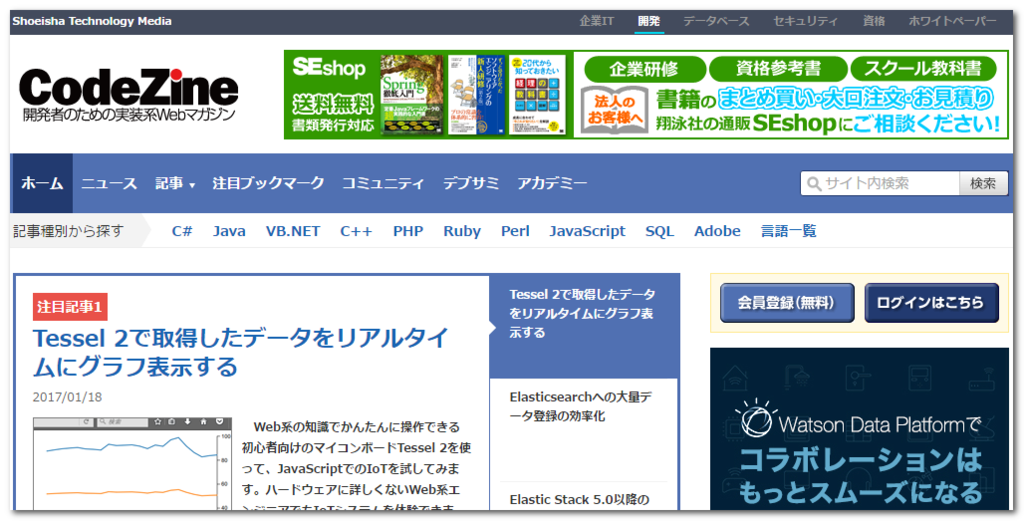The height and width of the screenshot is (521, 1024).
Task: Expand the 記事 dropdown menu
Action: click(175, 183)
